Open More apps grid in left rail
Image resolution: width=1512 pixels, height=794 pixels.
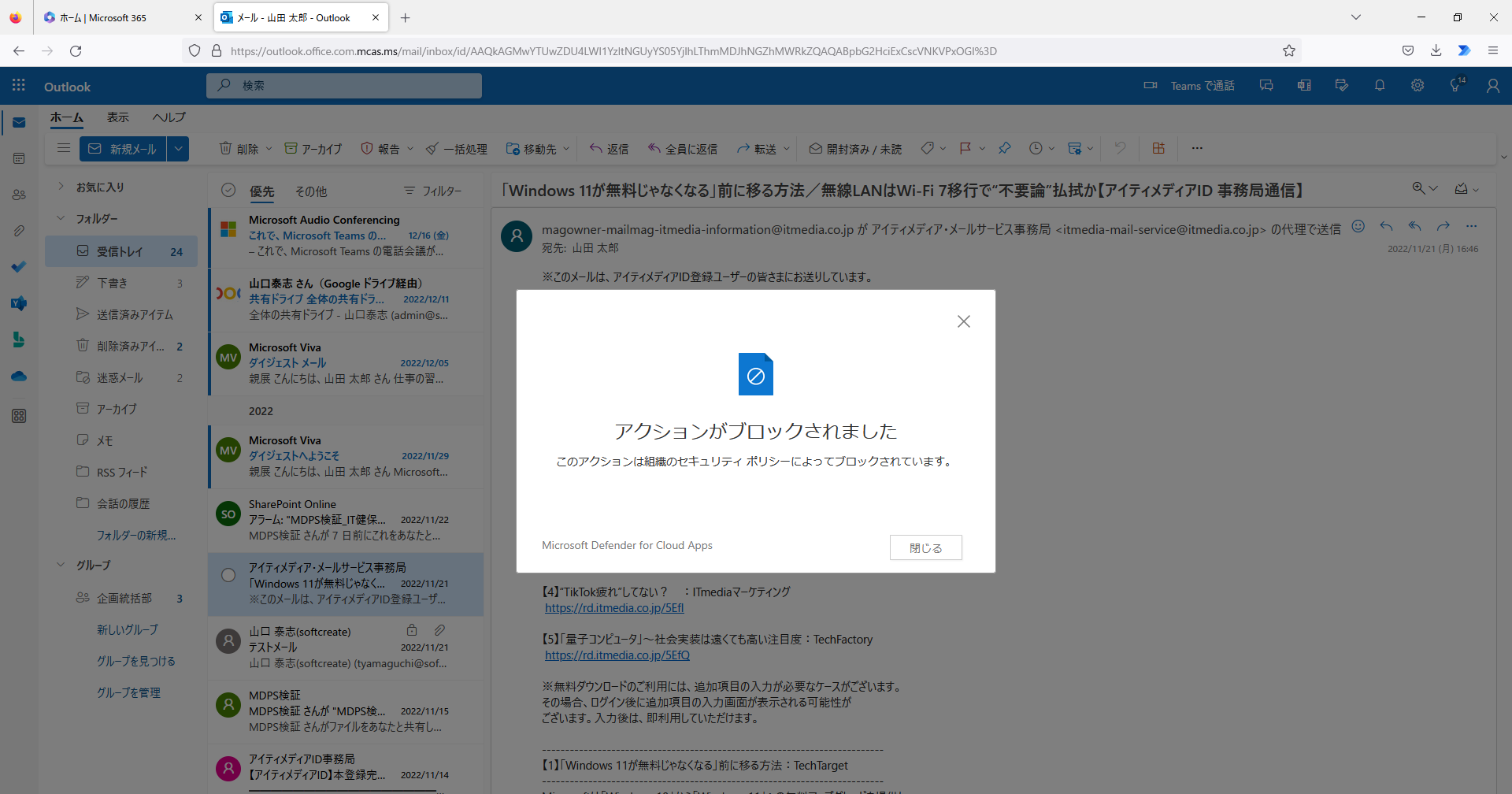coord(19,416)
